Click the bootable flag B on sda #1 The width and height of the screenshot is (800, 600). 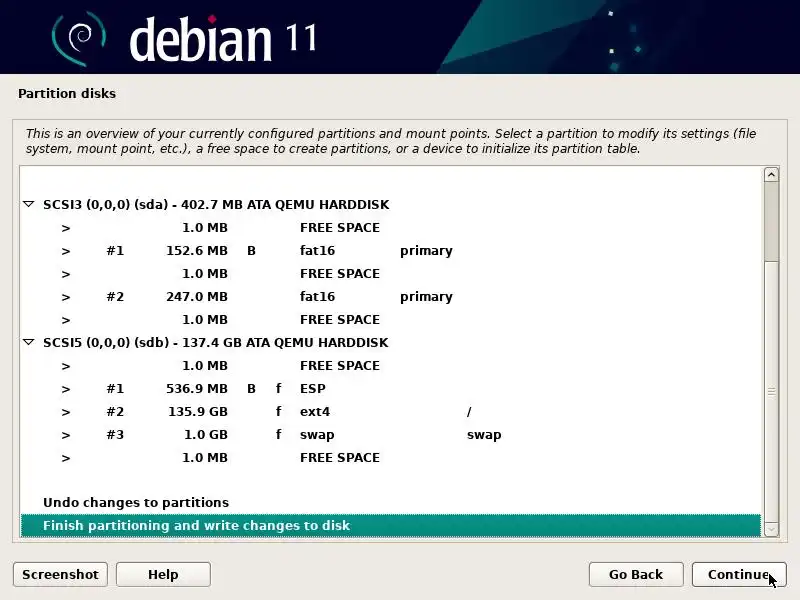[251, 251]
